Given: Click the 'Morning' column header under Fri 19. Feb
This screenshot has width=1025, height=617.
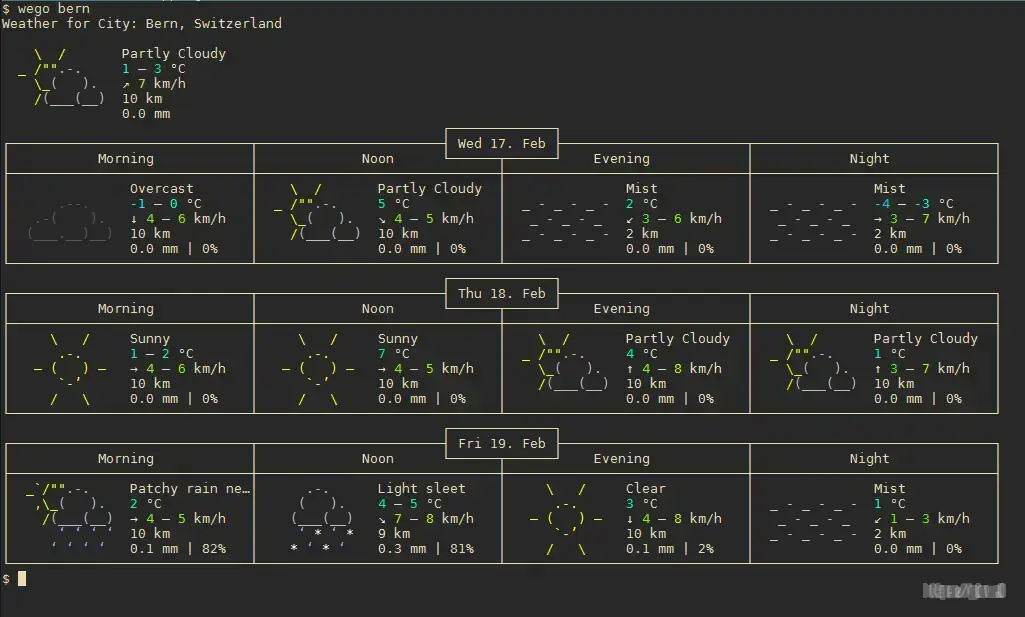Looking at the screenshot, I should tap(126, 459).
